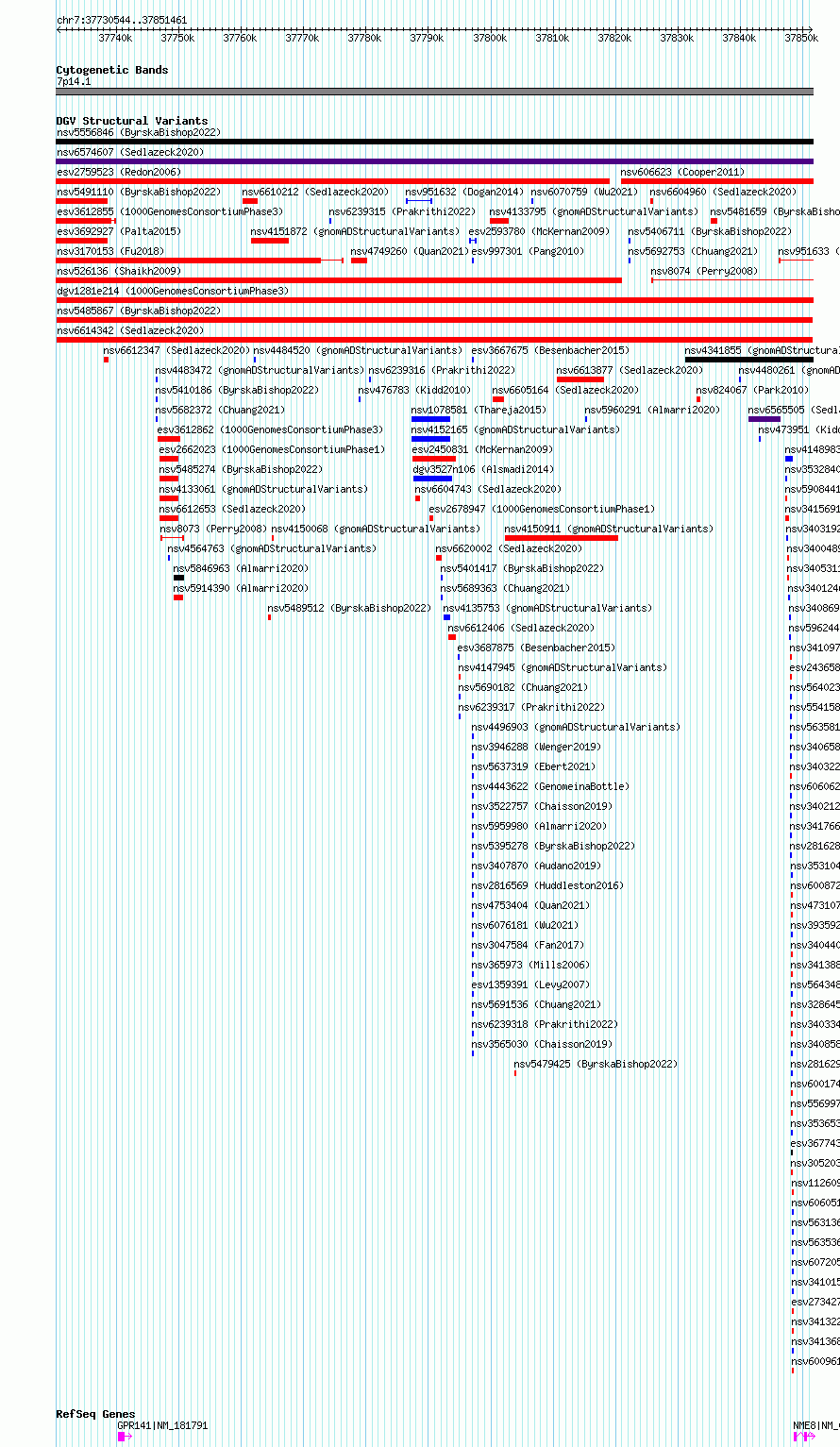This screenshot has height=1447, width=840.
Task: Click the black bar under nsv5846963
Action: (178, 578)
